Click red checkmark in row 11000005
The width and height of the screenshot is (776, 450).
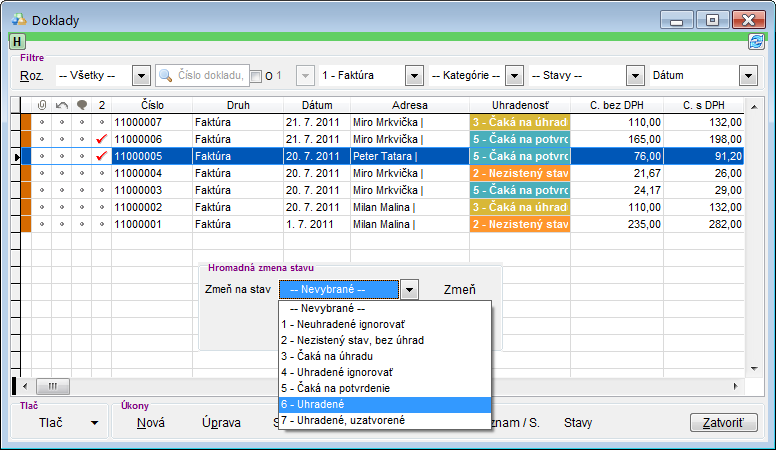click(x=101, y=156)
